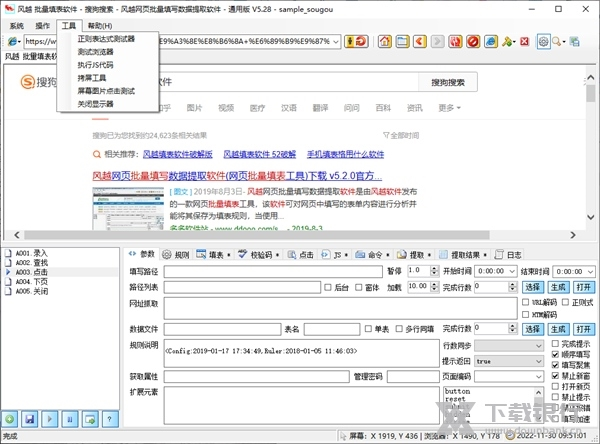
Task: Click the 搜狗搜索 search button
Action: (x=448, y=82)
